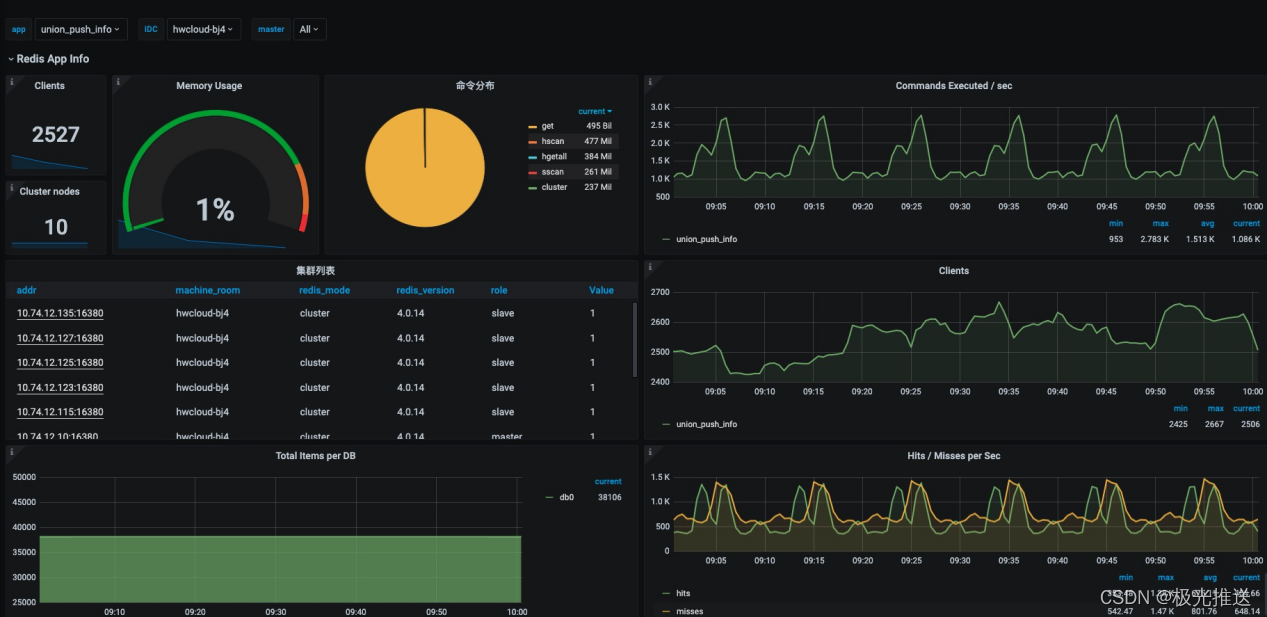The image size is (1267, 617).
Task: Click the 集群列表 table vertical scrollbar
Action: coord(635,340)
